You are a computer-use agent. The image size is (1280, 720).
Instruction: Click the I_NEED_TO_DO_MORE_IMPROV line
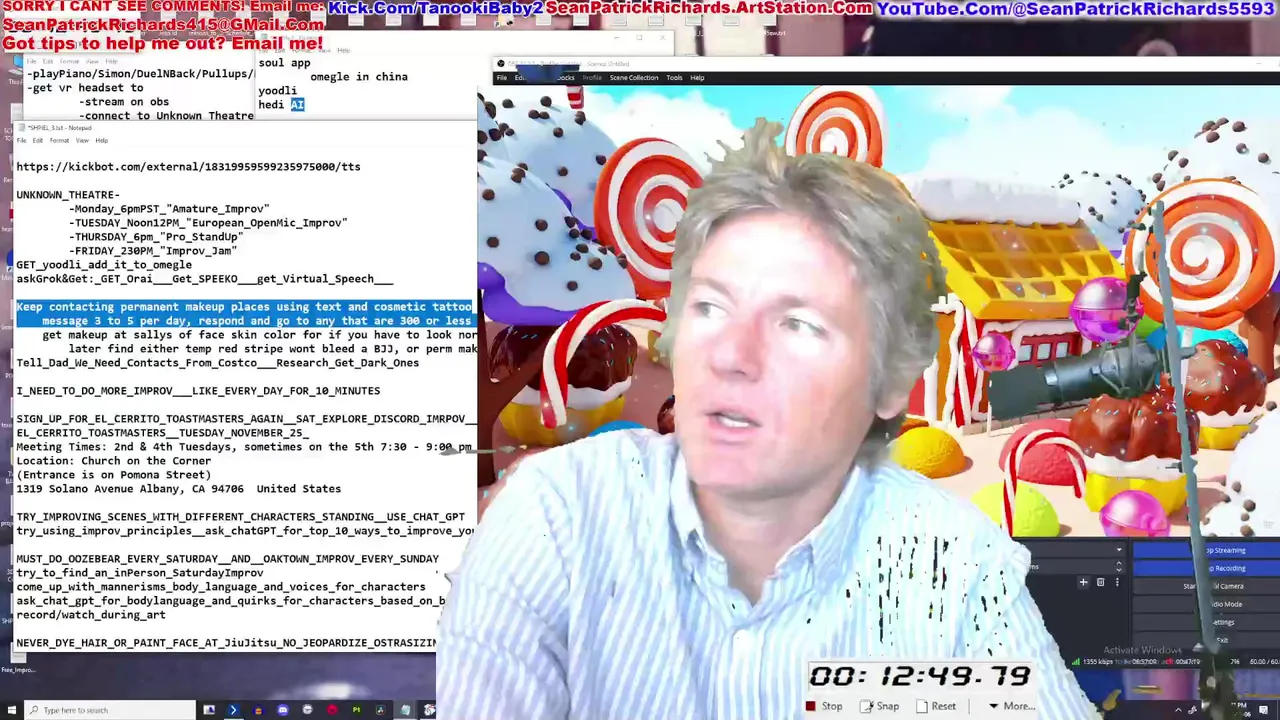[x=198, y=391]
